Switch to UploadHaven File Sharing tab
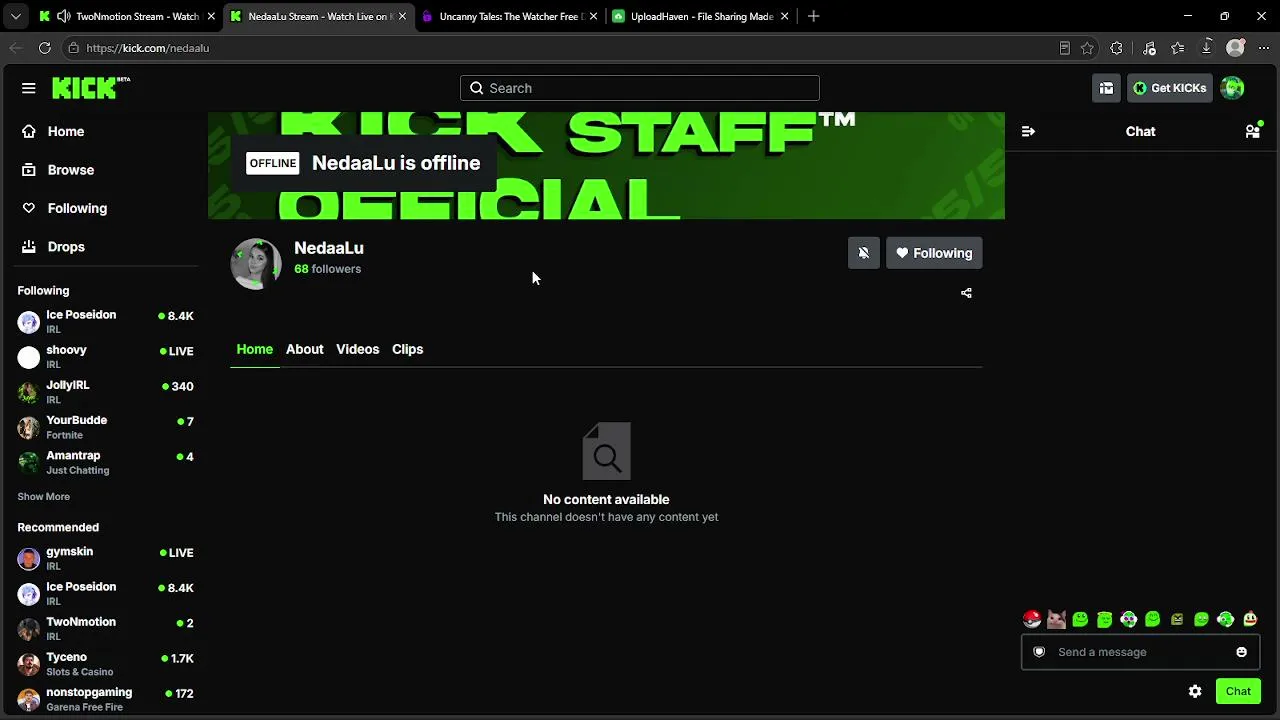1280x720 pixels. pyautogui.click(x=700, y=16)
